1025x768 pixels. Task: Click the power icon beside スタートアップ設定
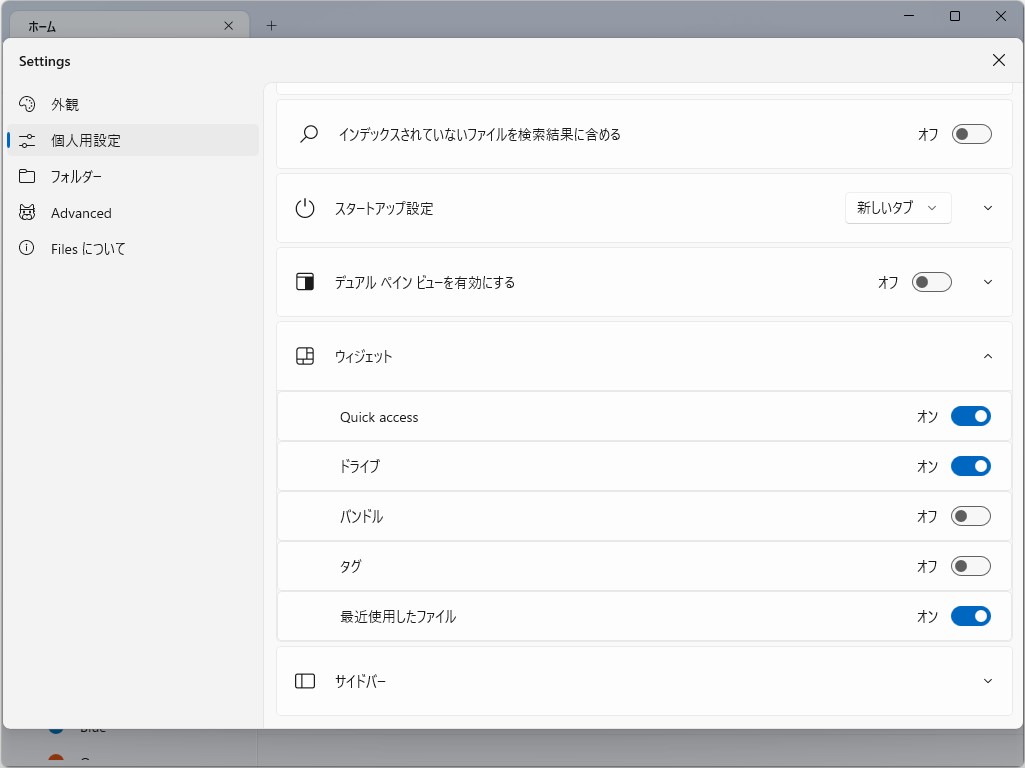point(305,208)
